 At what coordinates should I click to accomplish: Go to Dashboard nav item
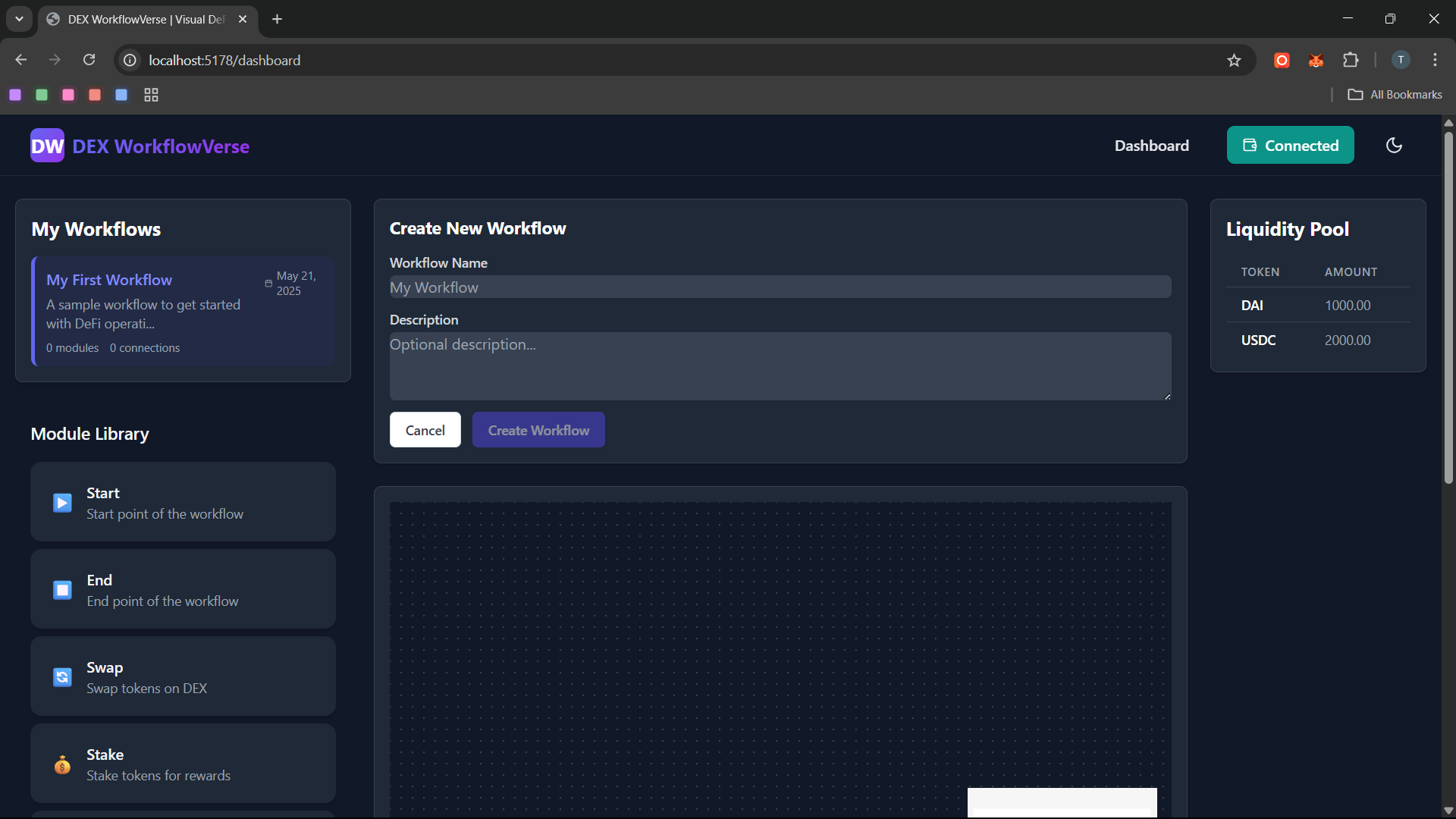(1151, 146)
